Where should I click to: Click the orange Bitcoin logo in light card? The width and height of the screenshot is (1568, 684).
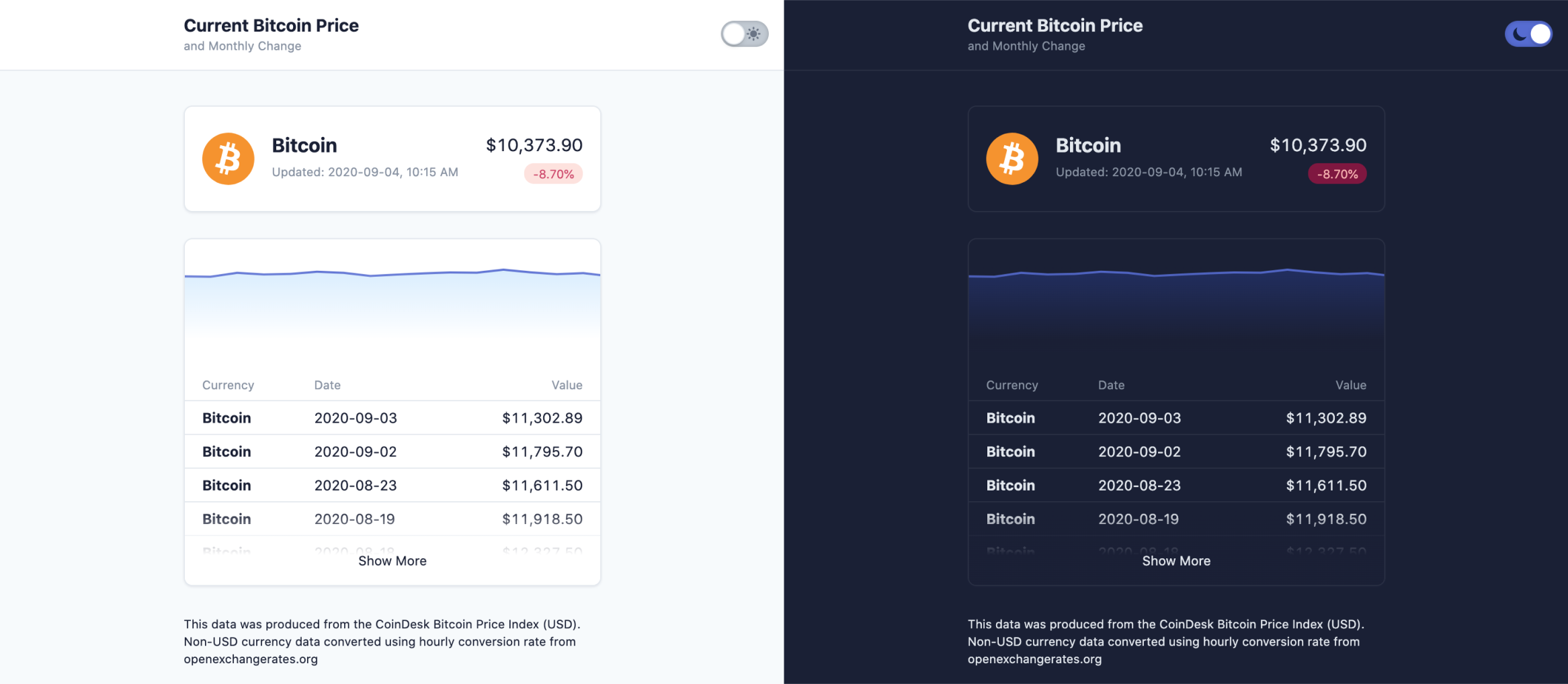tap(228, 159)
